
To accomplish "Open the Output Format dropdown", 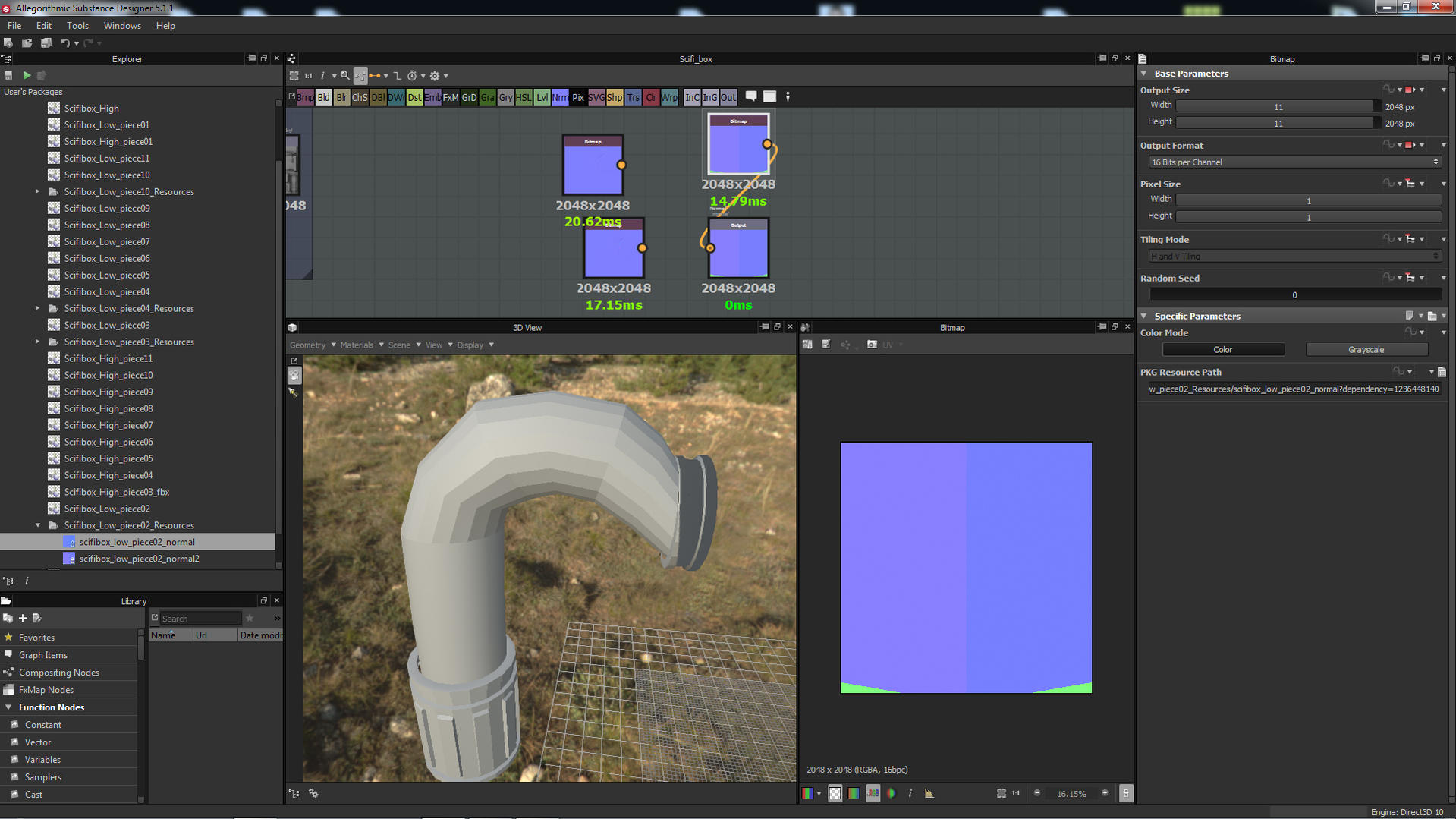I will click(x=1294, y=162).
